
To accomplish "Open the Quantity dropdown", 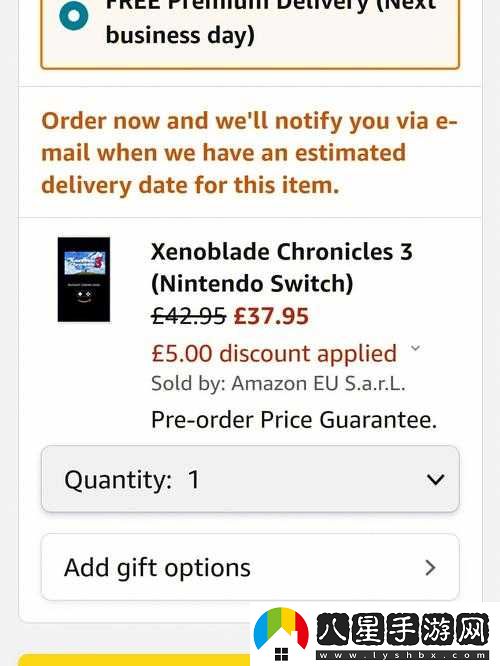I will pyautogui.click(x=250, y=479).
